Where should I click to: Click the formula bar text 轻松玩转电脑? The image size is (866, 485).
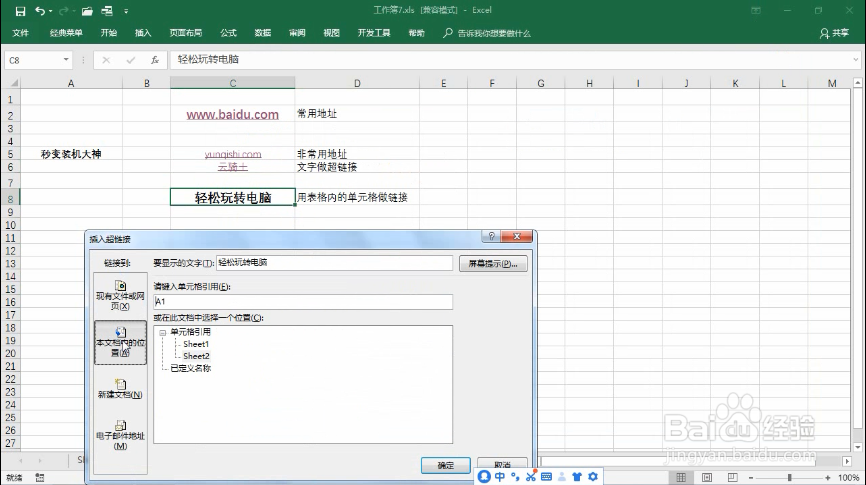[x=208, y=60]
